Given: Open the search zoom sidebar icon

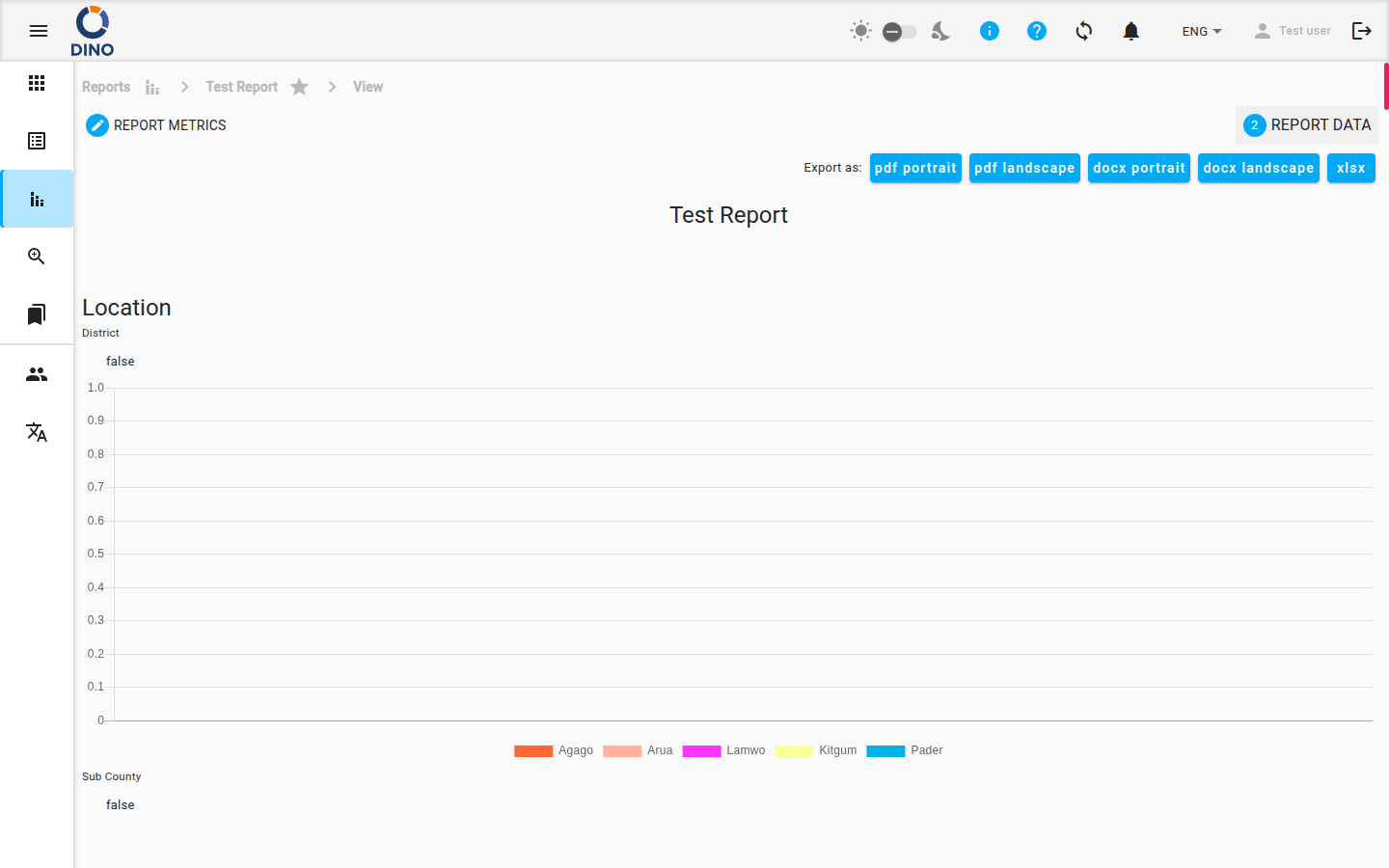Looking at the screenshot, I should click(37, 257).
